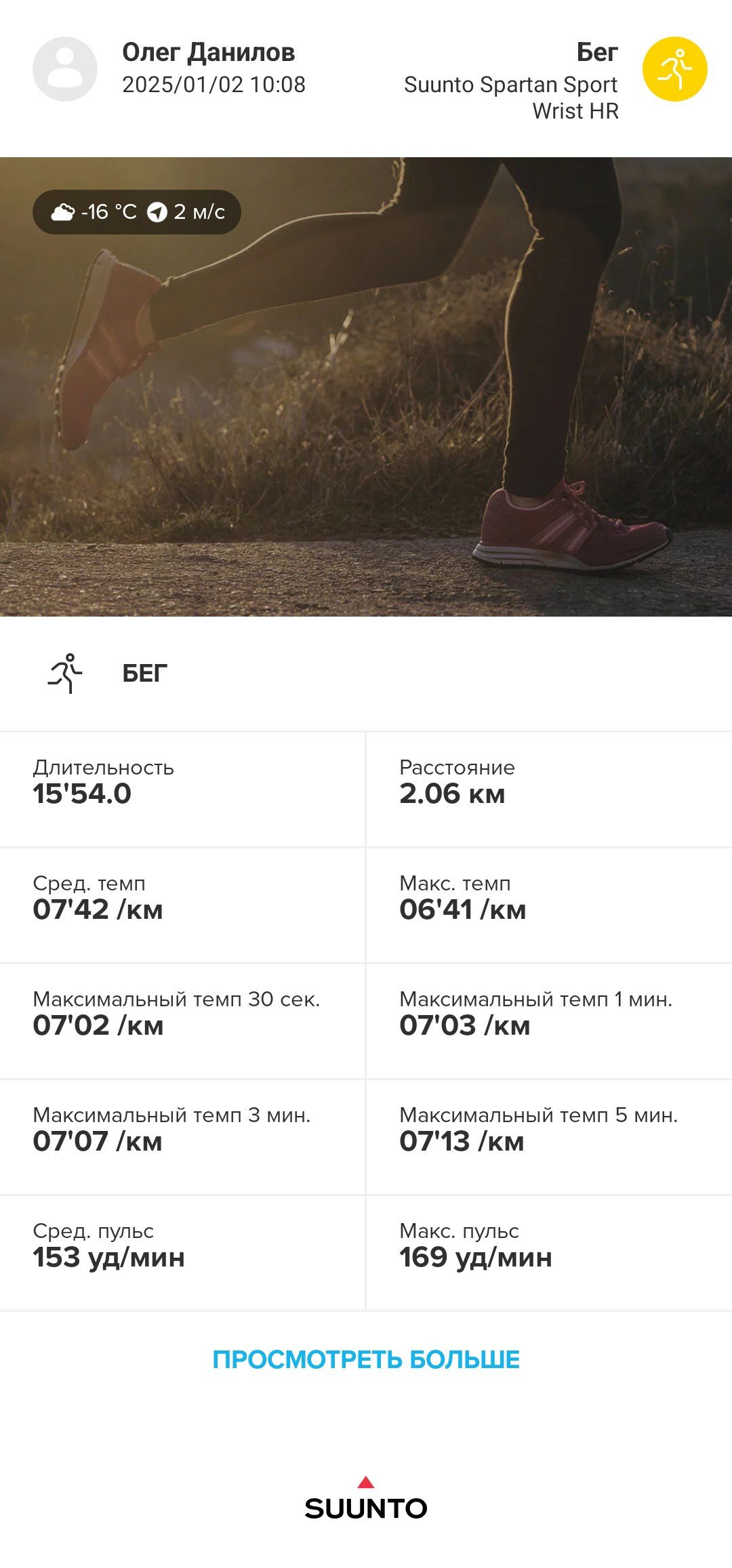Click the wind direction arrow icon
This screenshot has height=1568, width=732.
click(157, 213)
